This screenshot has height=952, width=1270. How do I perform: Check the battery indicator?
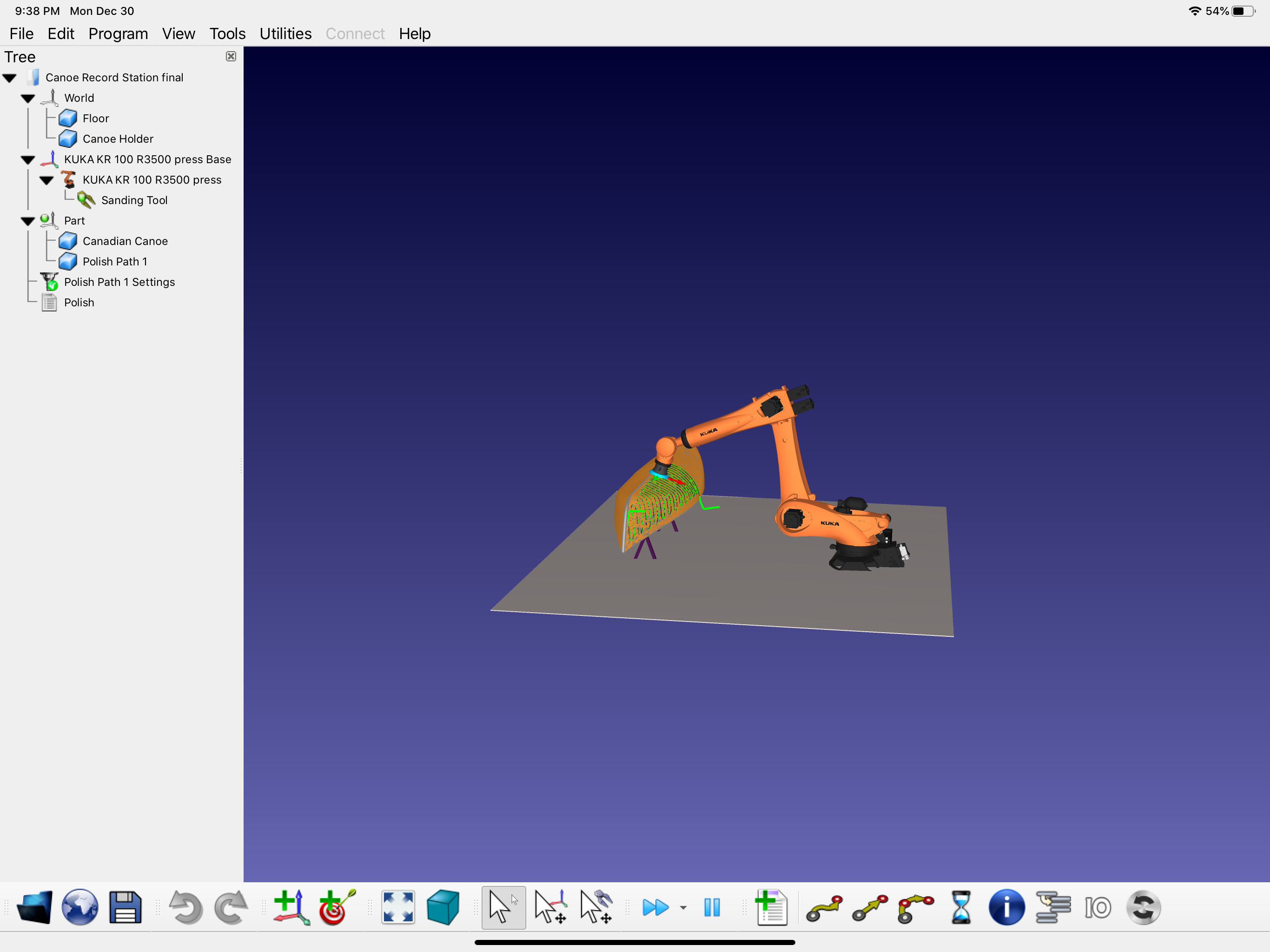pyautogui.click(x=1244, y=11)
